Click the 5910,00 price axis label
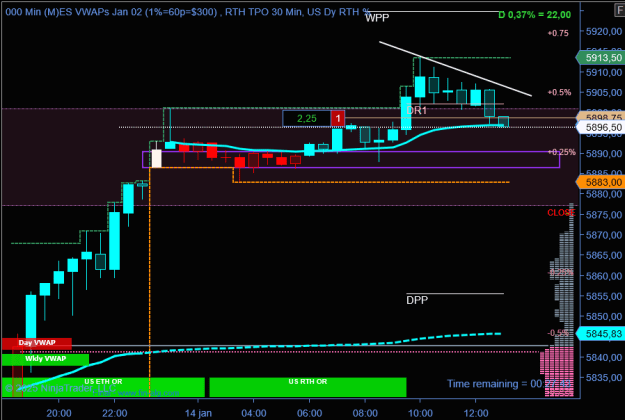The height and width of the screenshot is (420, 625). (x=604, y=73)
